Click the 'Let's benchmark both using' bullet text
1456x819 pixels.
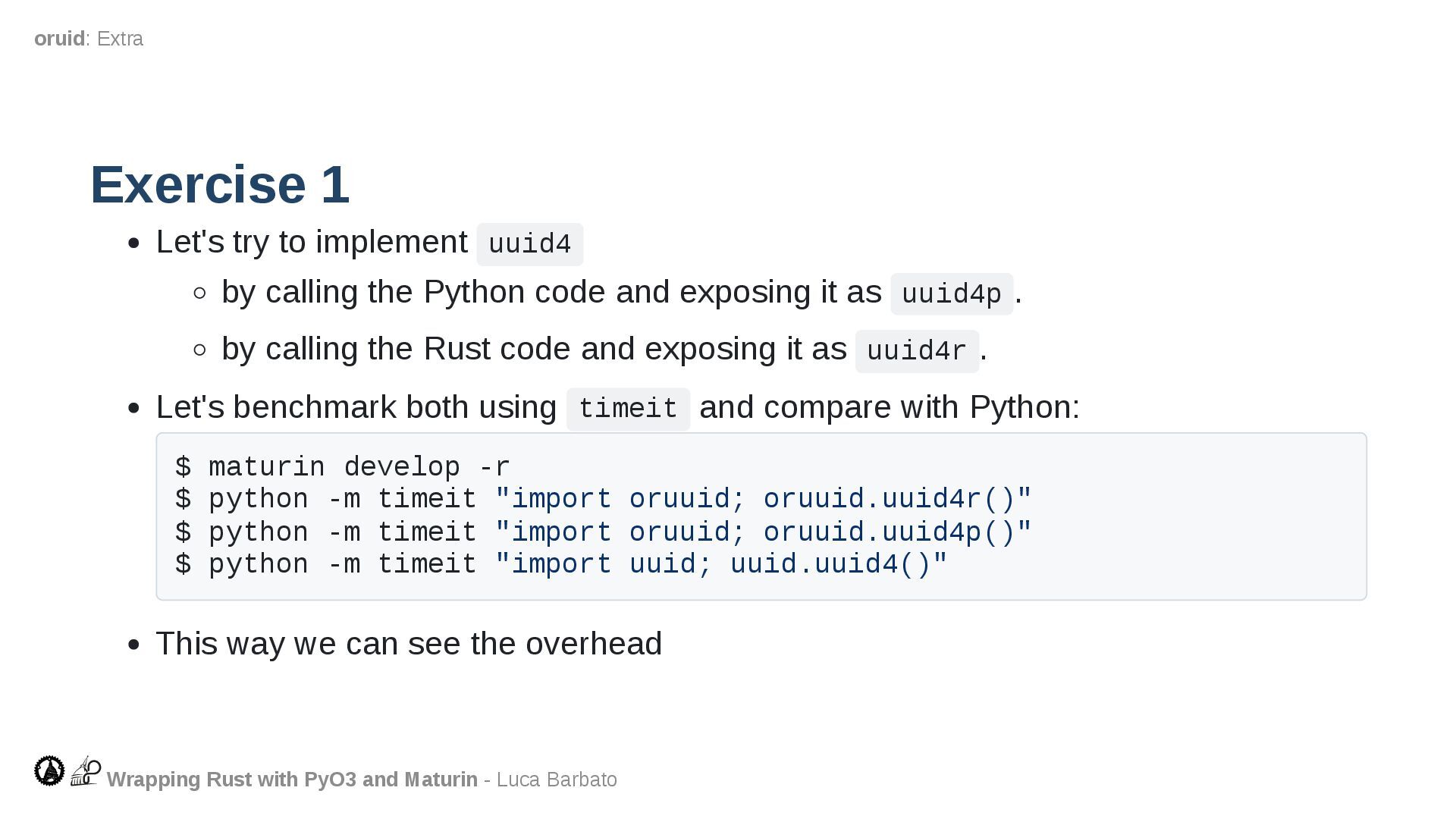coord(356,407)
